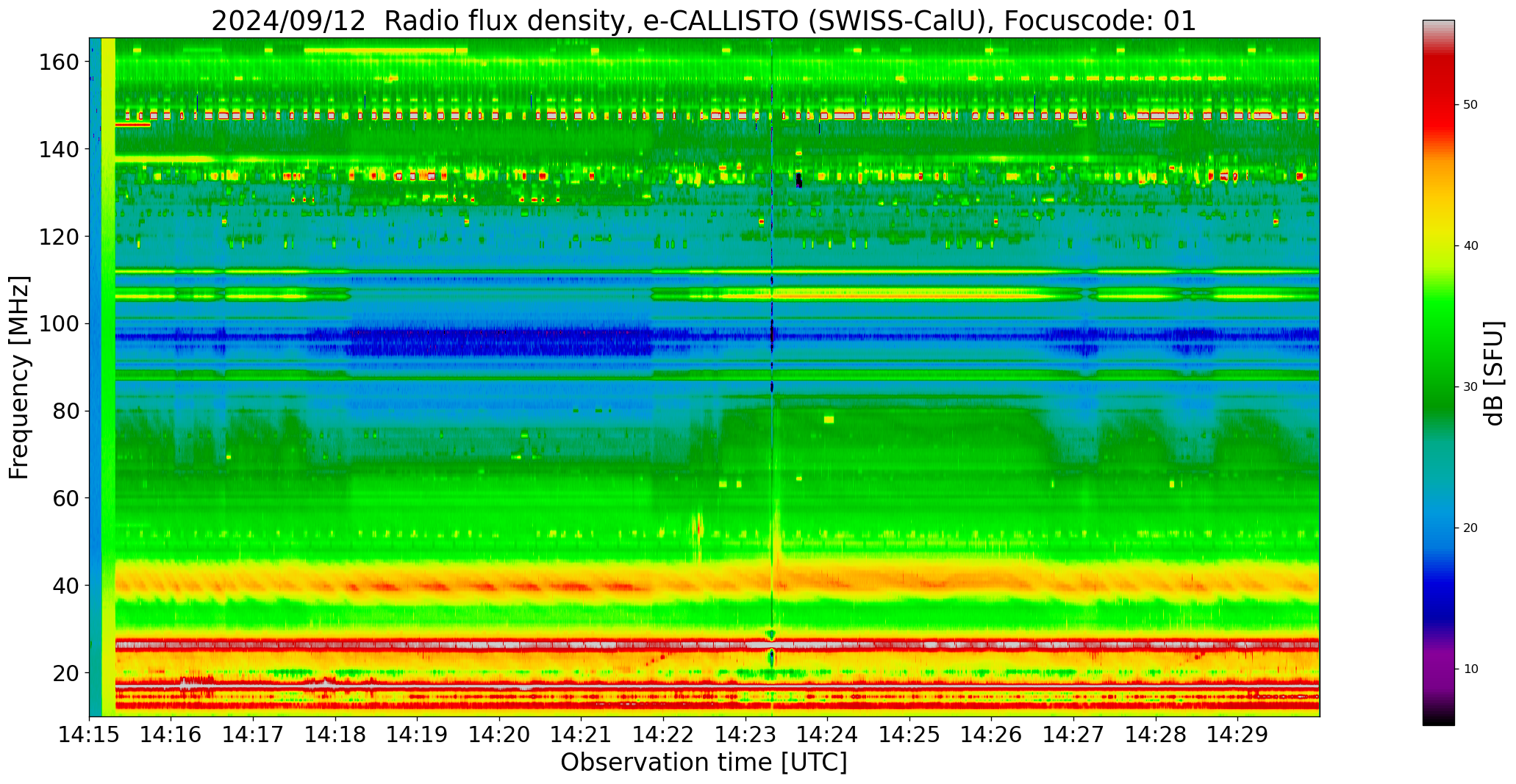Click the colorbar 40 dB tick label
This screenshot has height=784, width=1516.
coord(1470,246)
